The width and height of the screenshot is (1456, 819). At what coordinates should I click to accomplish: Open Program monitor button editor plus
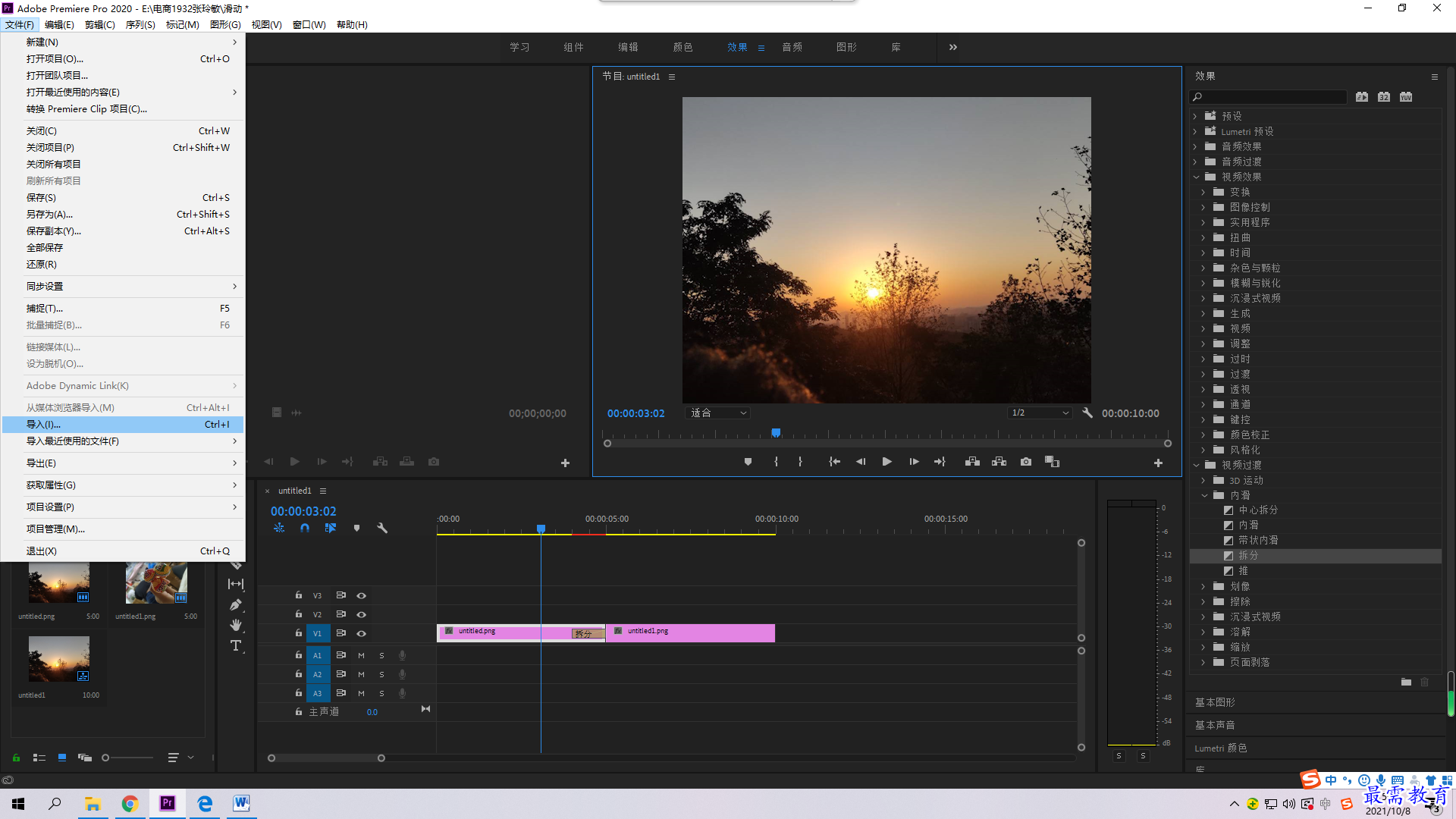pos(1158,463)
